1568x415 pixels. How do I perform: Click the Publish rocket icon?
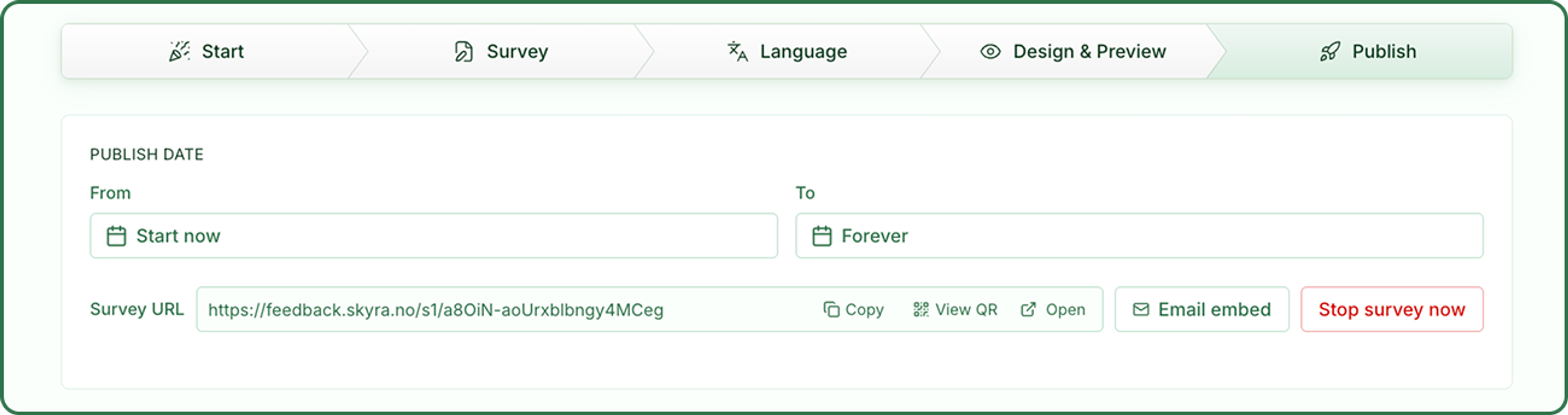pos(1330,52)
